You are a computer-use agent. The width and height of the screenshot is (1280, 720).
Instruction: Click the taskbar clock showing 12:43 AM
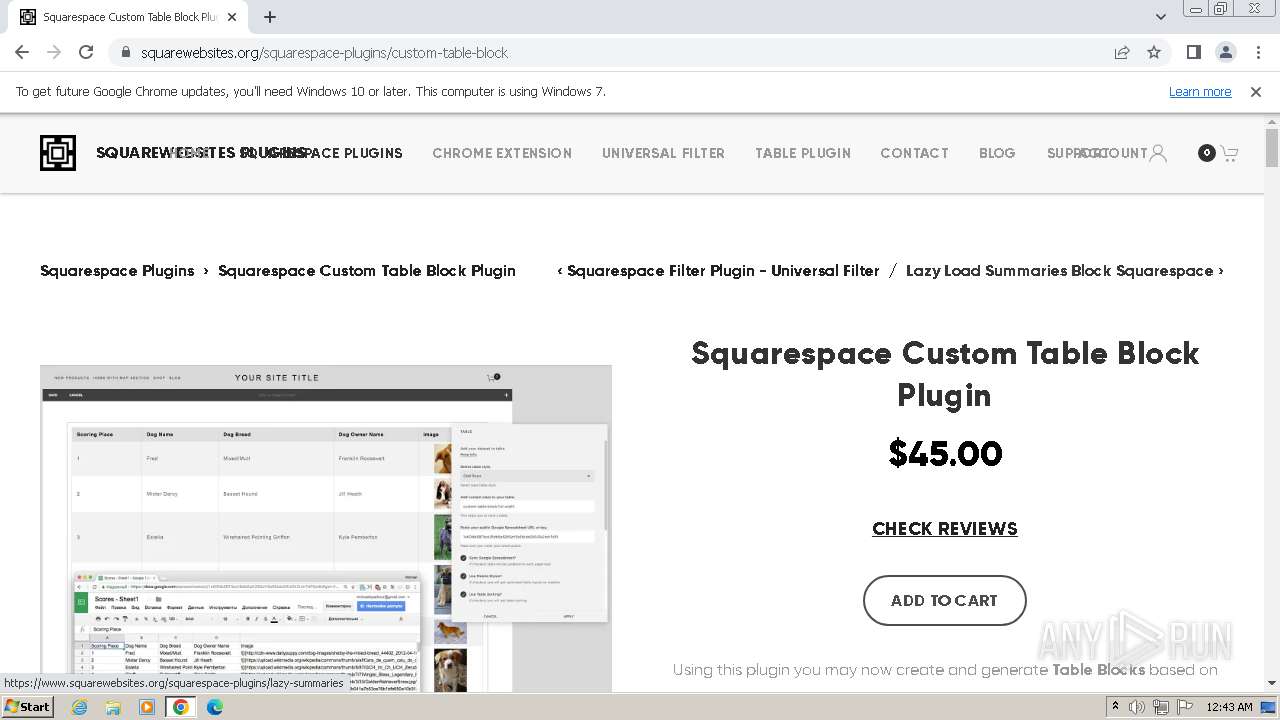[x=1229, y=707]
